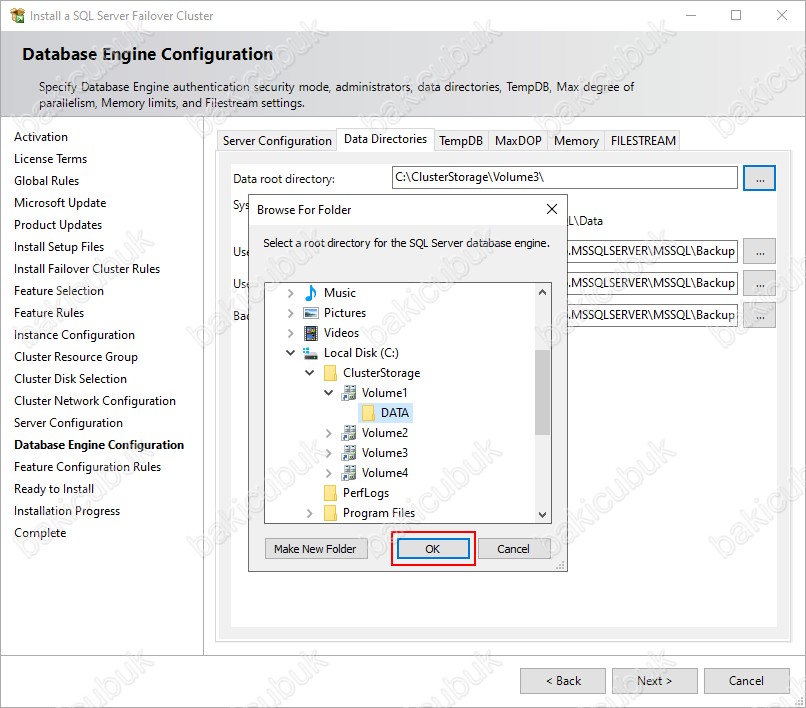Switch to the TempDB tab
Image resolution: width=806 pixels, height=708 pixels.
click(x=461, y=141)
